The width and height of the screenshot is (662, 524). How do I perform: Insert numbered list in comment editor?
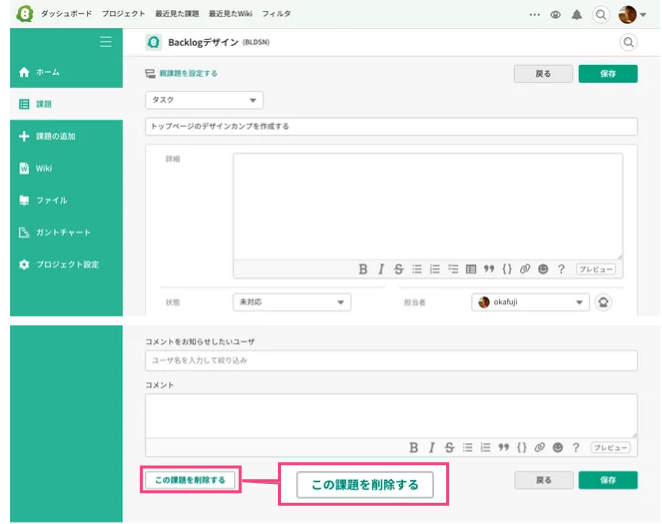click(x=486, y=448)
